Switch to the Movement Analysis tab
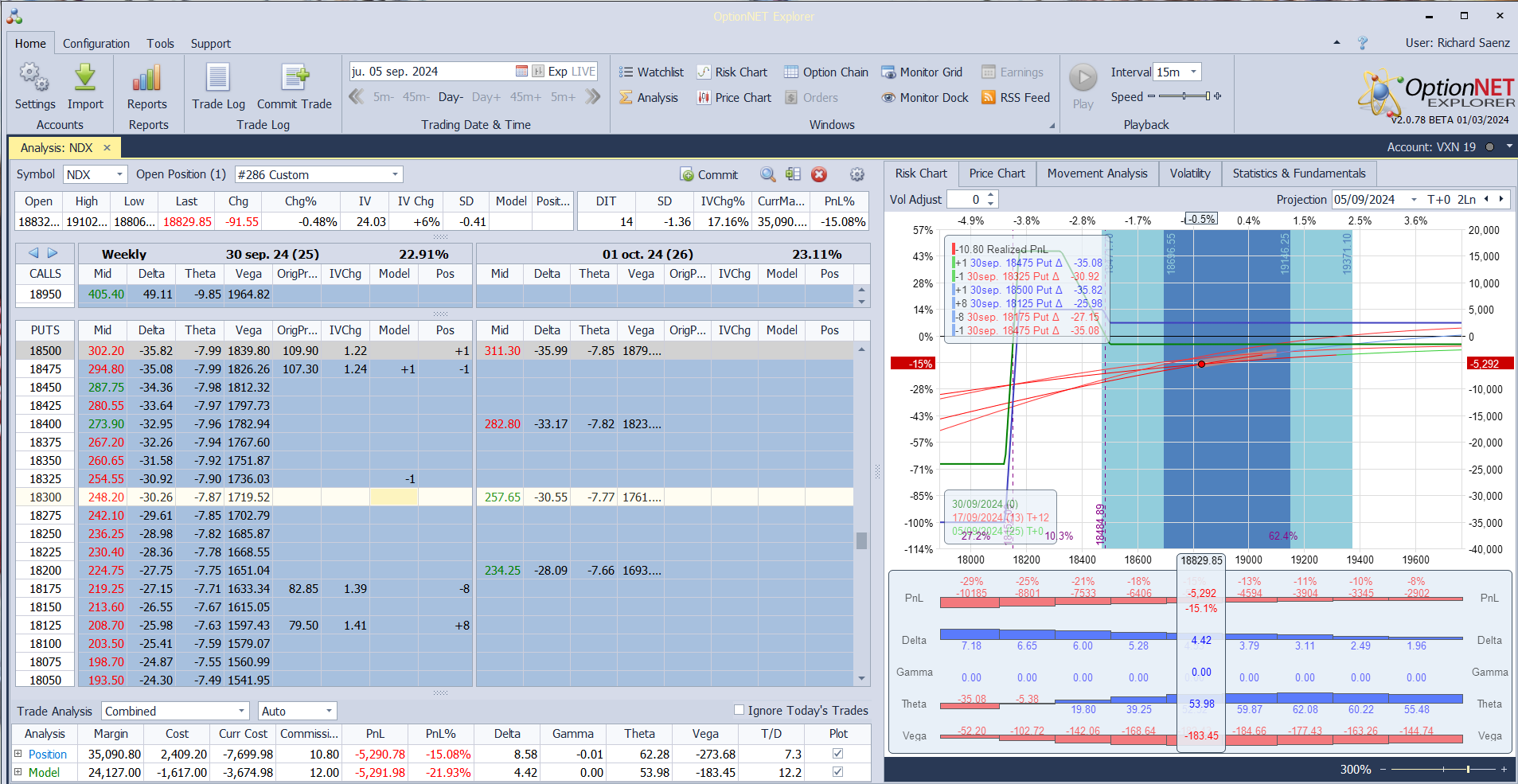The image size is (1518, 784). point(1097,174)
